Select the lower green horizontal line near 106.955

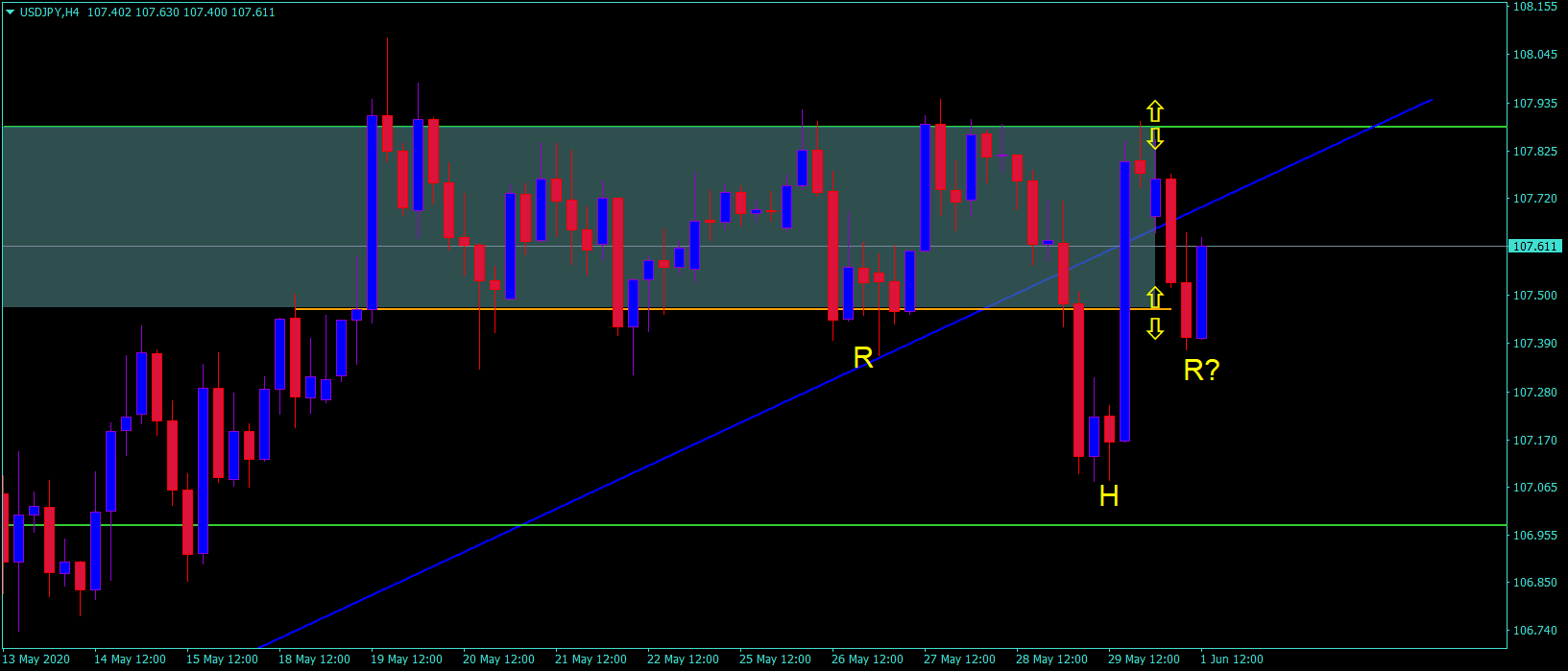pyautogui.click(x=753, y=525)
